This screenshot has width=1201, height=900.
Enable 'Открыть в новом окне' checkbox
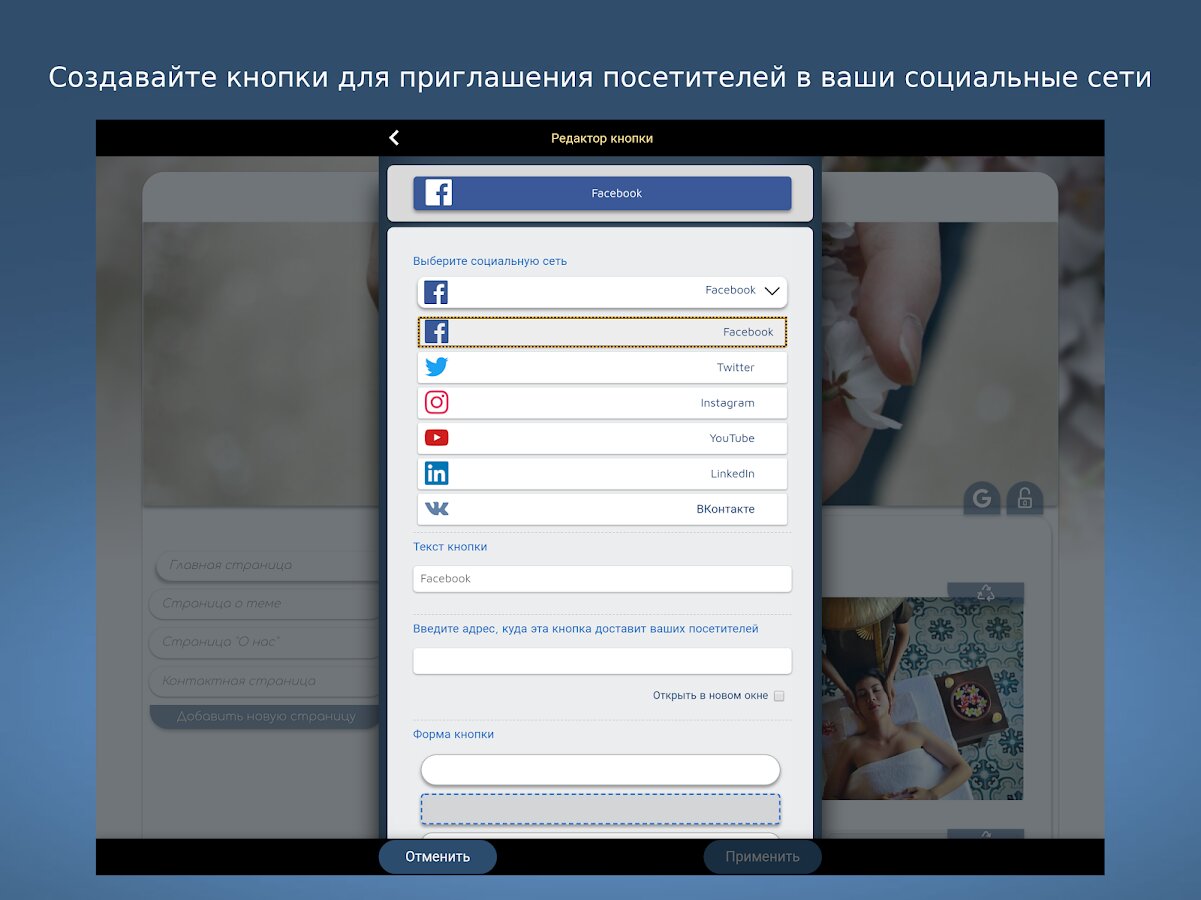tap(779, 696)
